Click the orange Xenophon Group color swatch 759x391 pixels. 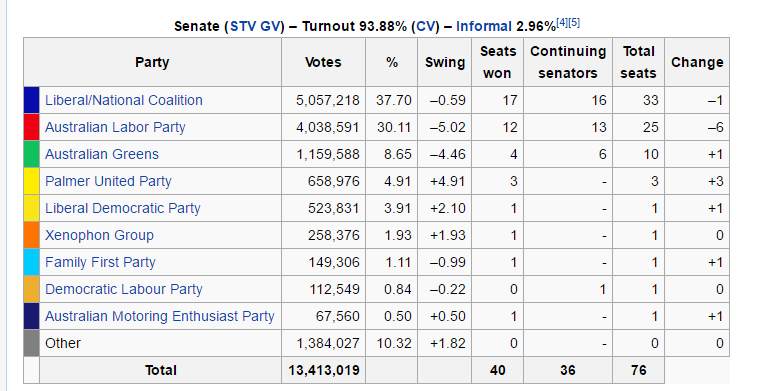31,235
